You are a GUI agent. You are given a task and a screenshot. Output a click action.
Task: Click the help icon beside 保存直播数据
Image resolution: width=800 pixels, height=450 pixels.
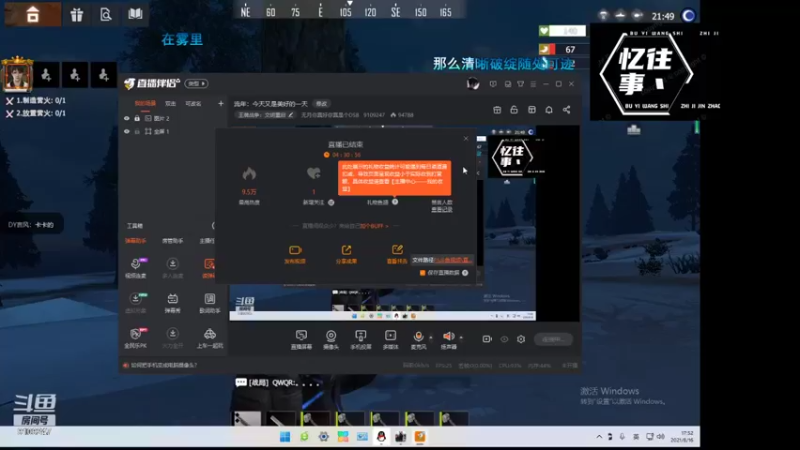pyautogui.click(x=465, y=273)
